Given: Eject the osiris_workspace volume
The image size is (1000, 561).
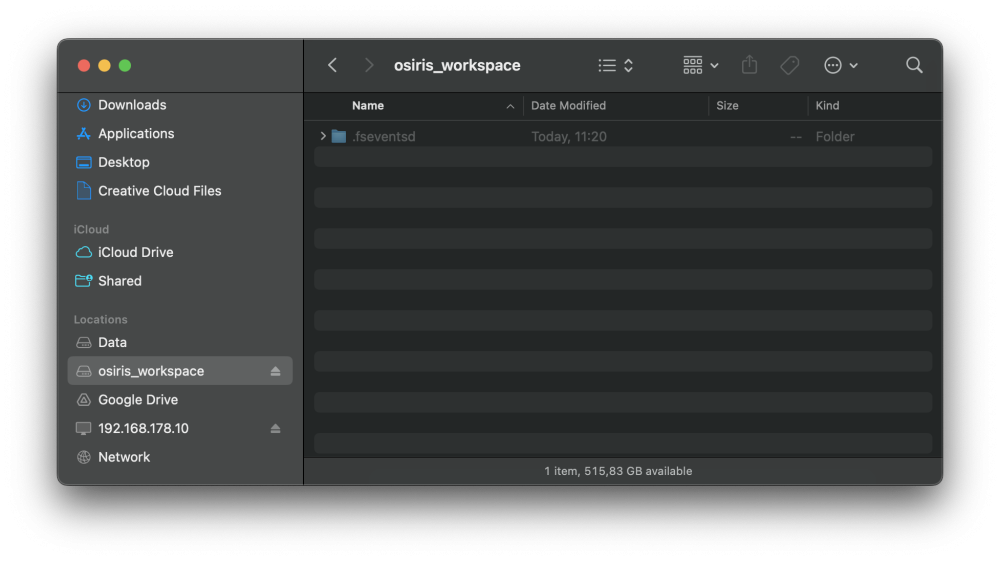Looking at the screenshot, I should tap(276, 371).
